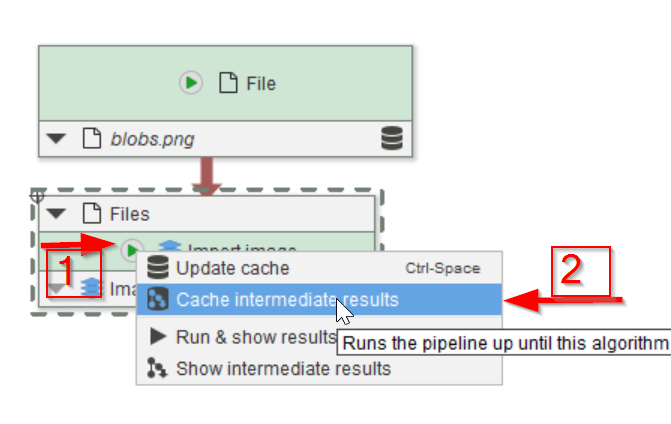Click the Show intermediate results icon
This screenshot has width=671, height=424.
point(157,368)
